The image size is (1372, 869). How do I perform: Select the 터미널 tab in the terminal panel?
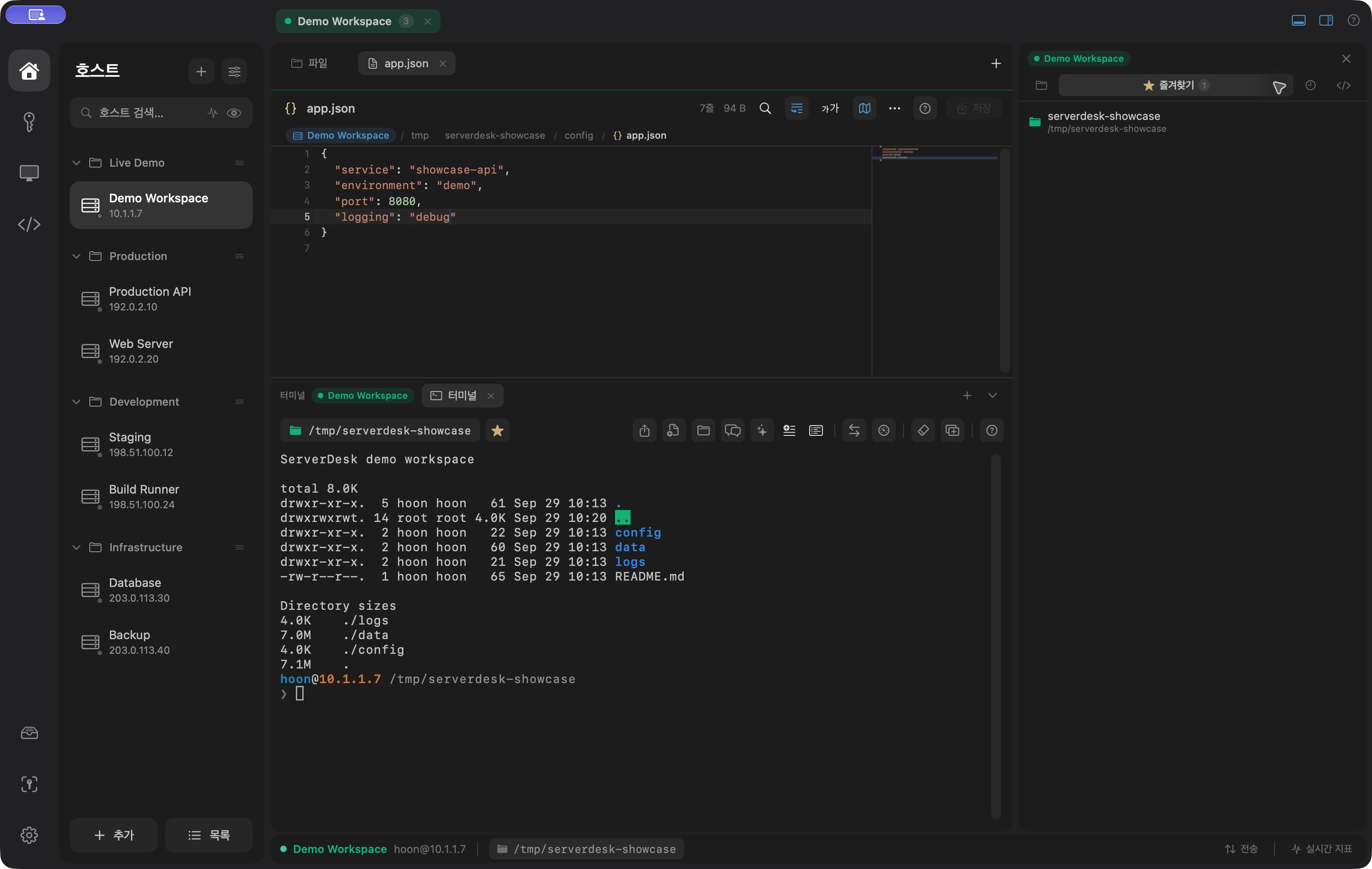[462, 396]
